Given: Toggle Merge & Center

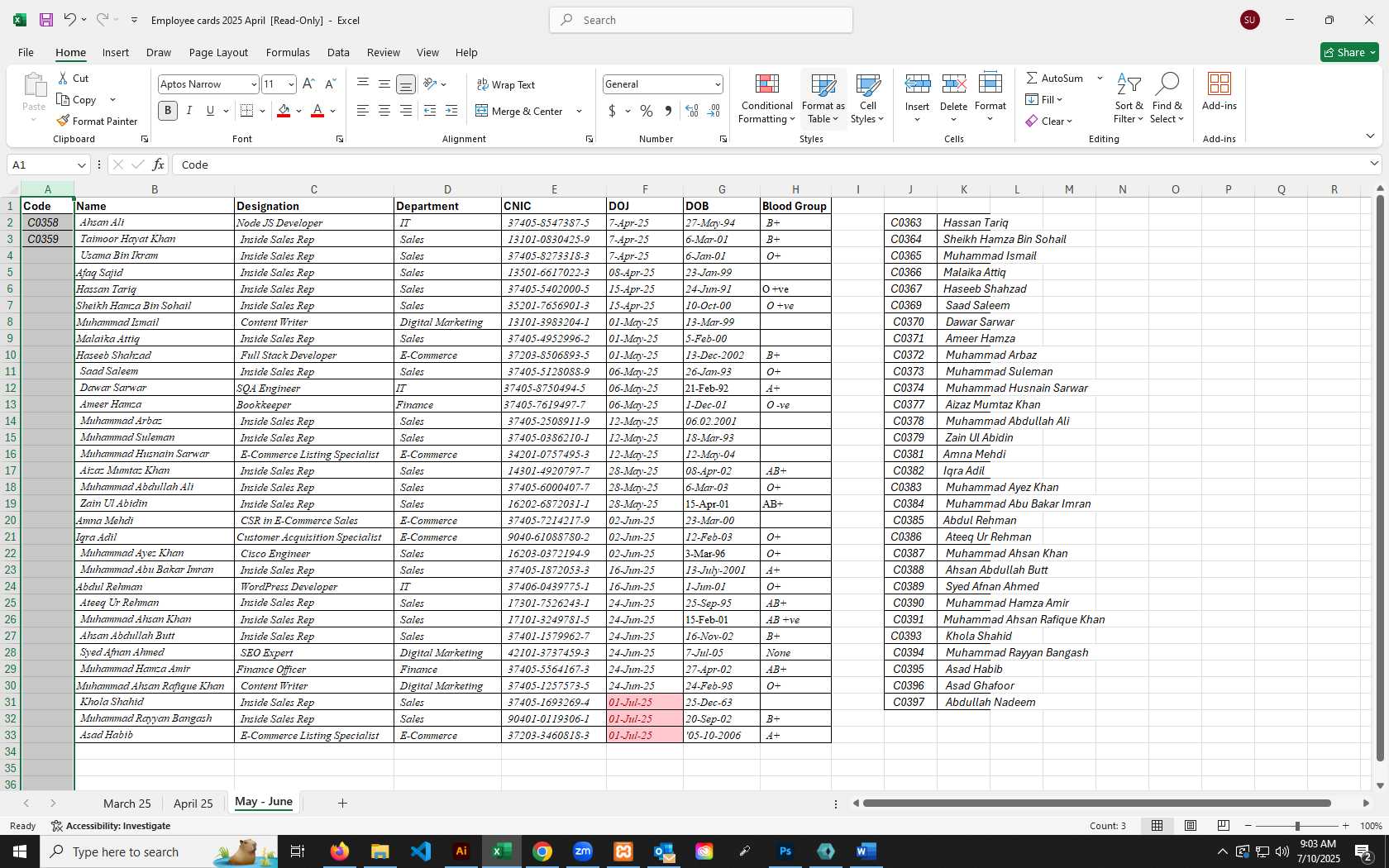Looking at the screenshot, I should [x=519, y=111].
